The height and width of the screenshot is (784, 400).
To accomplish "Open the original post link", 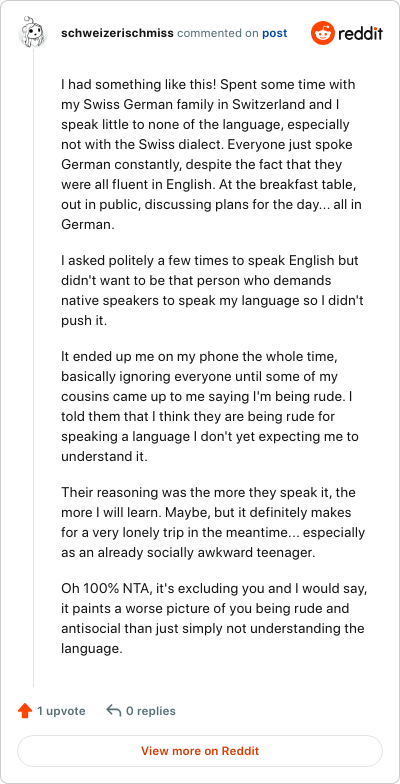I will 274,34.
